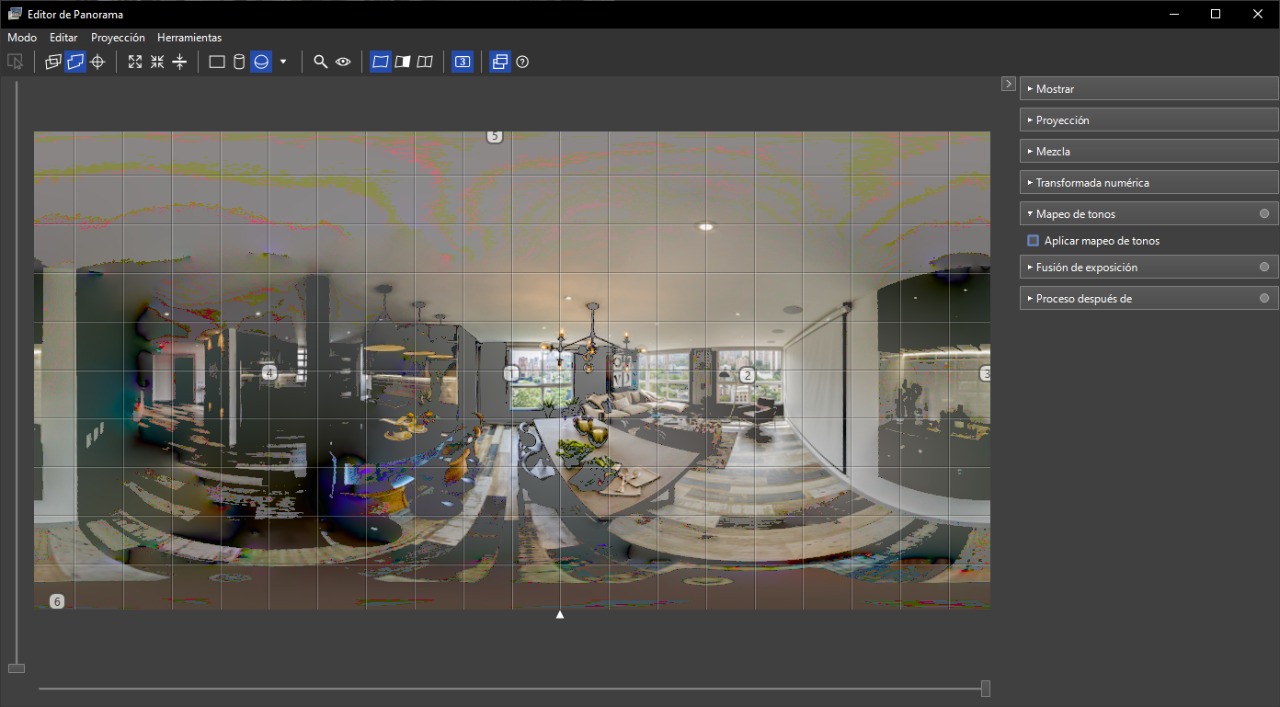Expand the Transformada numérica section

pos(1148,183)
